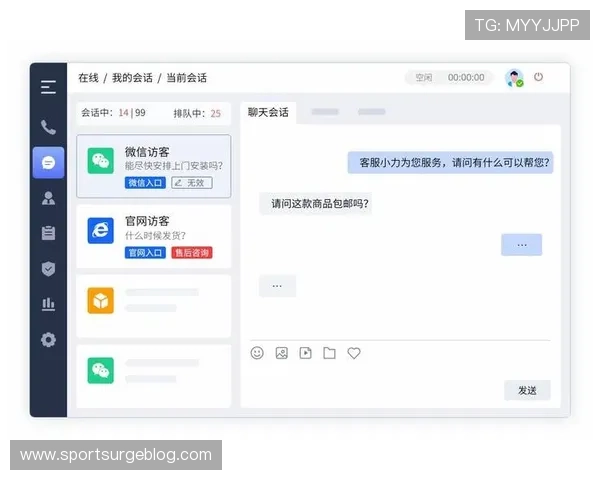Screen dimensions: 600x480
Task: Click the 发送 send button
Action: [x=527, y=390]
